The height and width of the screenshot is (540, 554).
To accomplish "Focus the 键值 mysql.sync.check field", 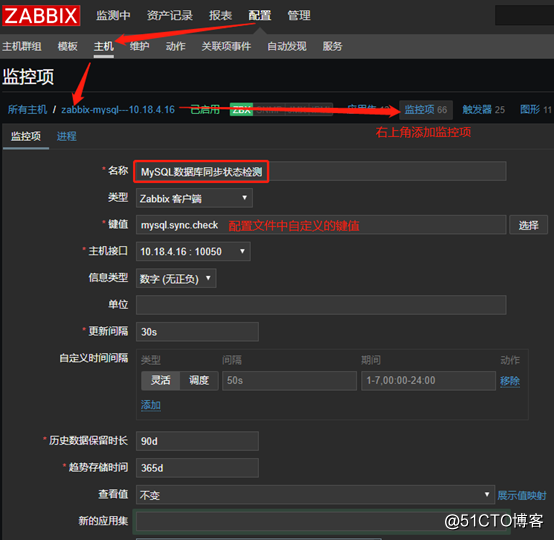I will 321,225.
